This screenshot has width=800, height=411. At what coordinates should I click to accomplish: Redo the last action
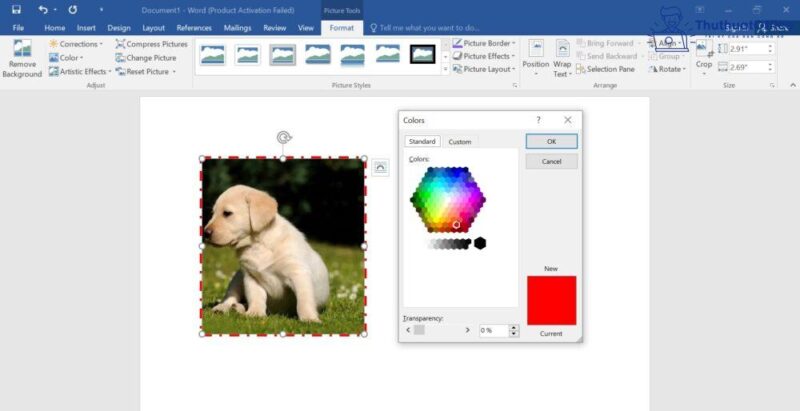[73, 10]
